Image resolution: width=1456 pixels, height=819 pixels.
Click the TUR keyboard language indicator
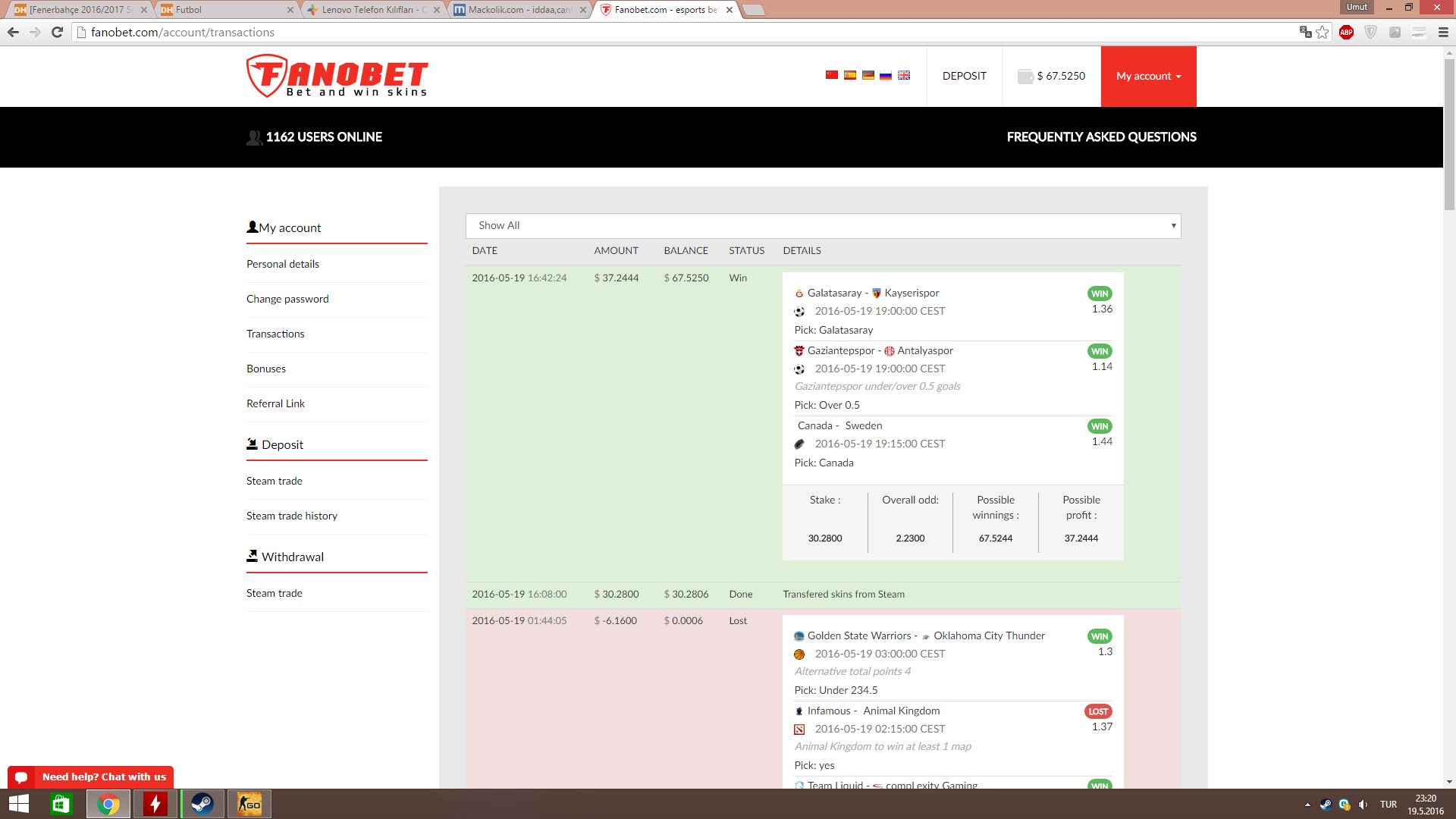[x=1388, y=805]
